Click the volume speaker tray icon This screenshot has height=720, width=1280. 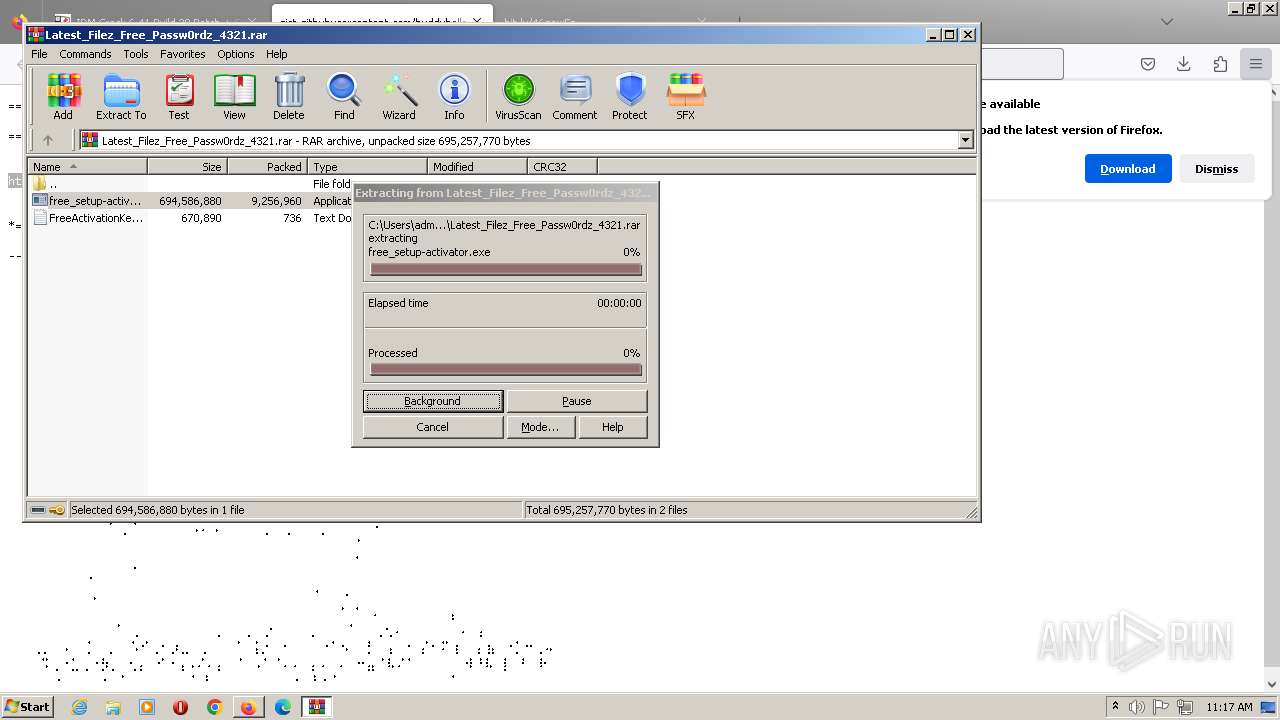tap(1137, 707)
